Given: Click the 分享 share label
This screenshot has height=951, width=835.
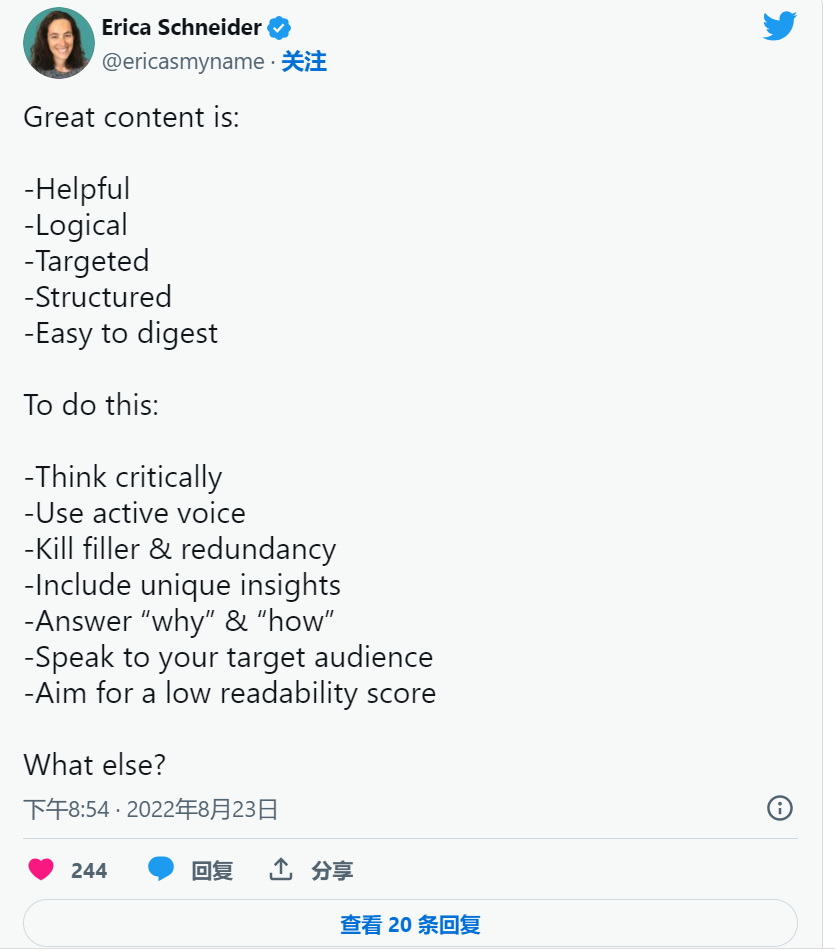Looking at the screenshot, I should [x=332, y=870].
